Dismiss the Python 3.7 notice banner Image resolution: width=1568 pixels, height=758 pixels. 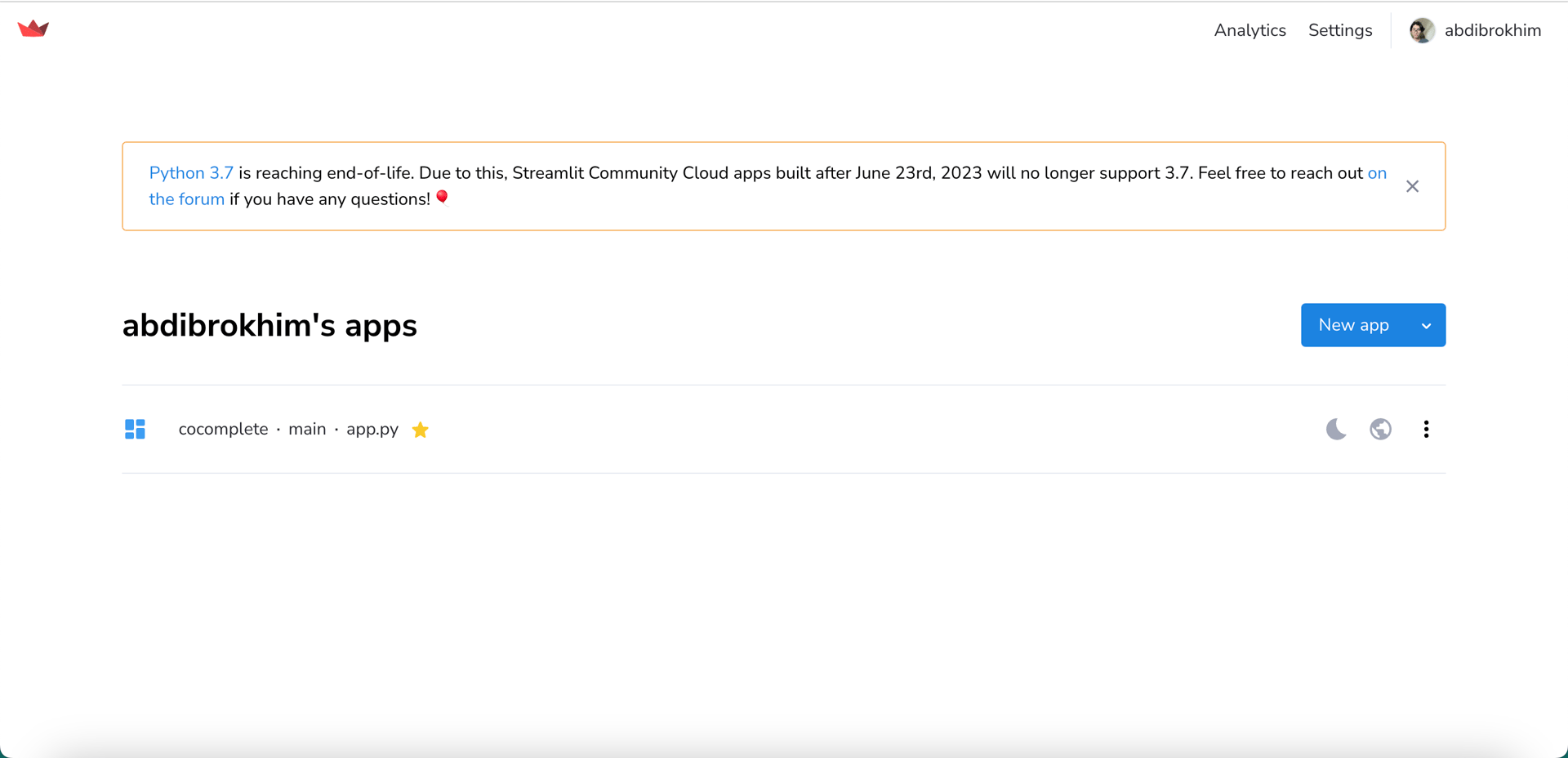[1412, 186]
